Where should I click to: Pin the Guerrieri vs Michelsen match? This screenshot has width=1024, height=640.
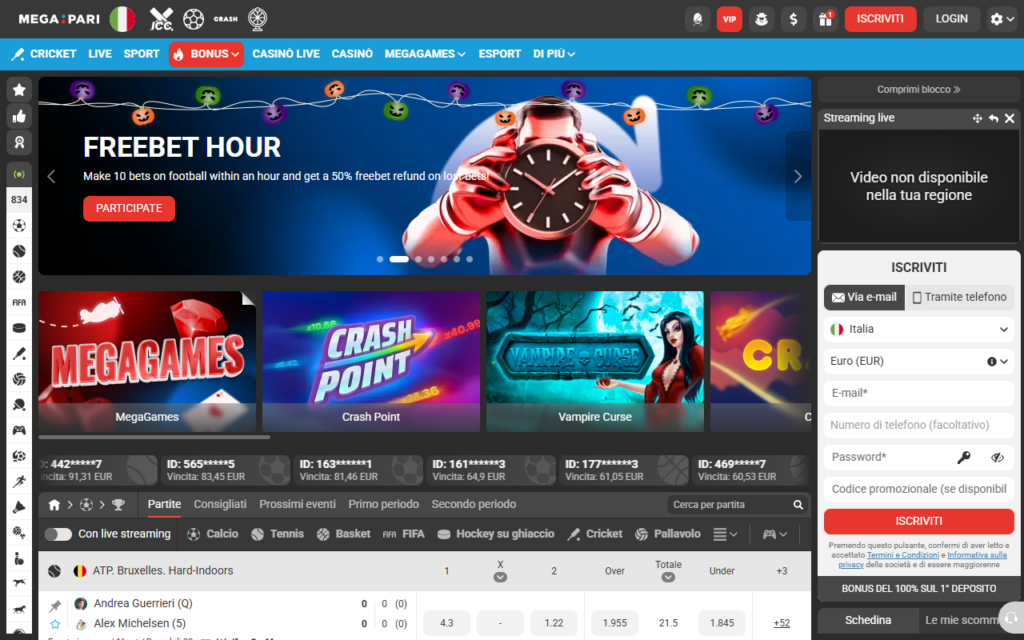(55, 605)
